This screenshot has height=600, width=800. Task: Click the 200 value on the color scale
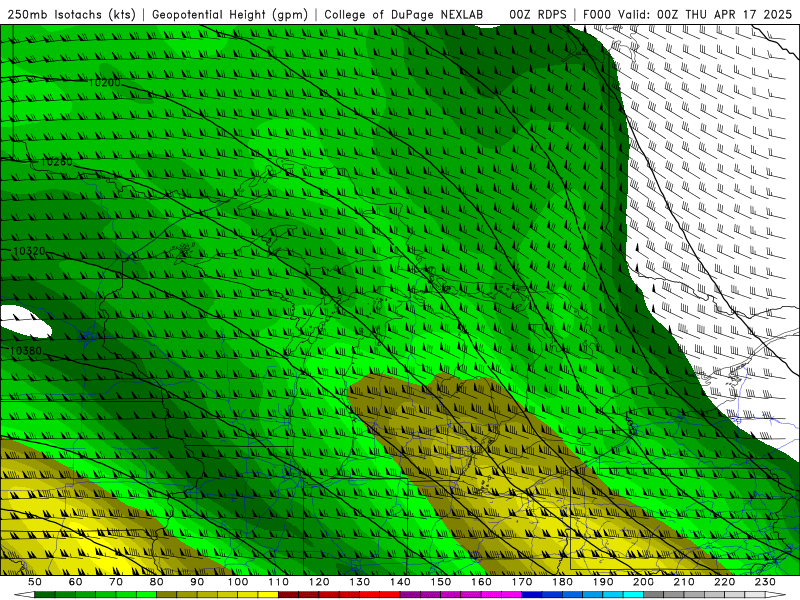[x=644, y=582]
